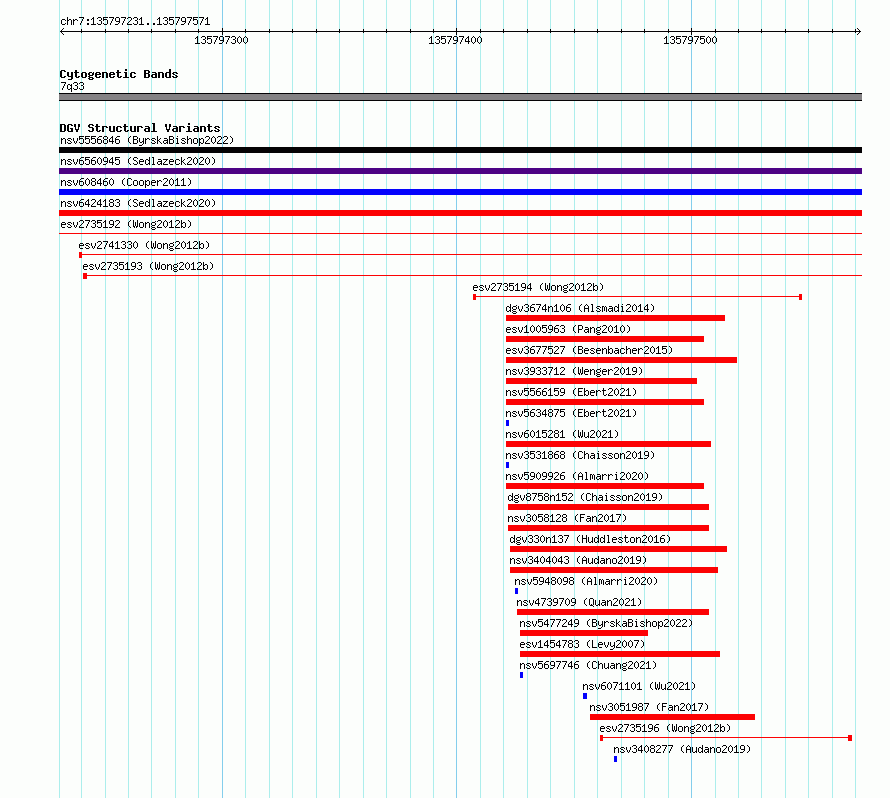Select the red nsv6015281 variant bar
Viewport: 890px width, 798px height.
pos(608,444)
